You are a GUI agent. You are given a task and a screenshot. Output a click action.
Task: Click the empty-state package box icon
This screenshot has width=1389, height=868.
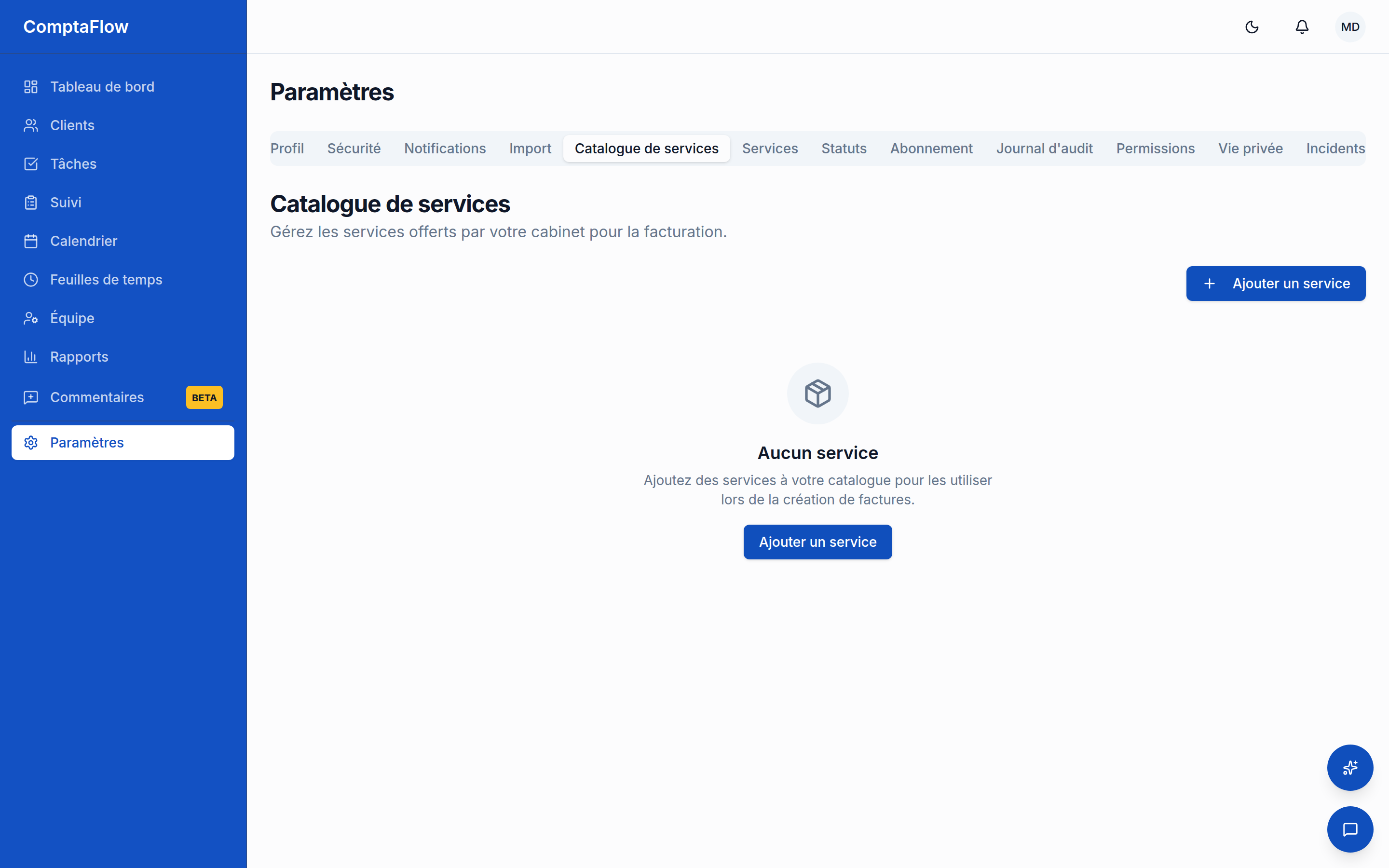pyautogui.click(x=818, y=394)
